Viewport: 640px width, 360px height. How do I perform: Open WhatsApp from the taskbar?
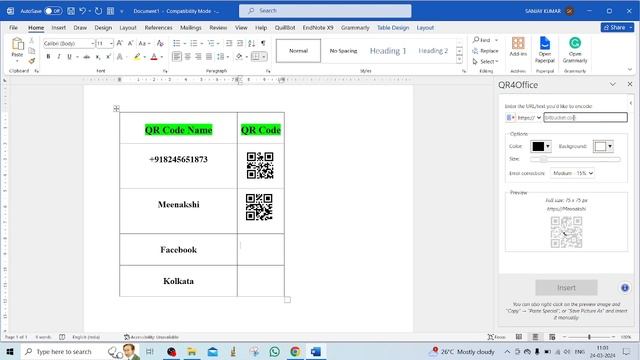(274, 351)
